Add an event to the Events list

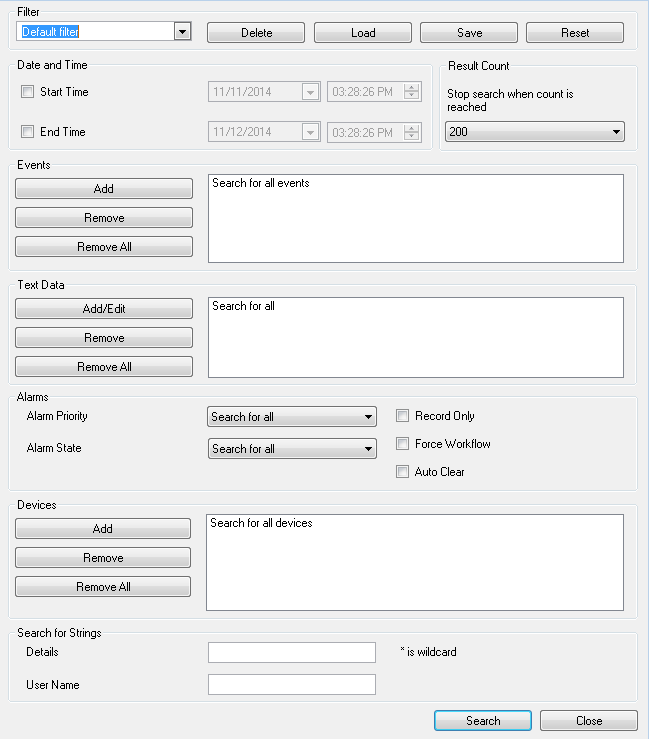coord(104,189)
